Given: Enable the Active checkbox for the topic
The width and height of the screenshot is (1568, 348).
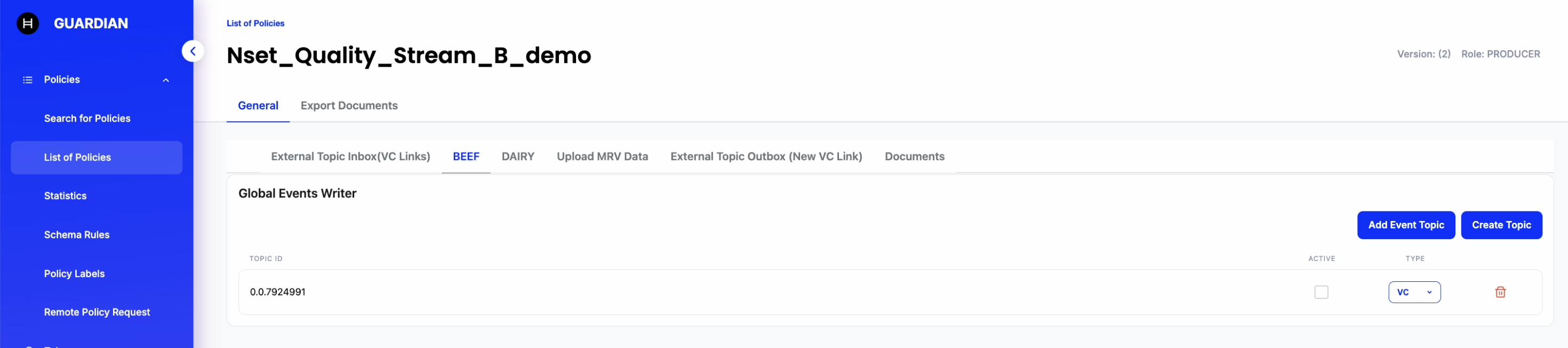Looking at the screenshot, I should [1321, 292].
